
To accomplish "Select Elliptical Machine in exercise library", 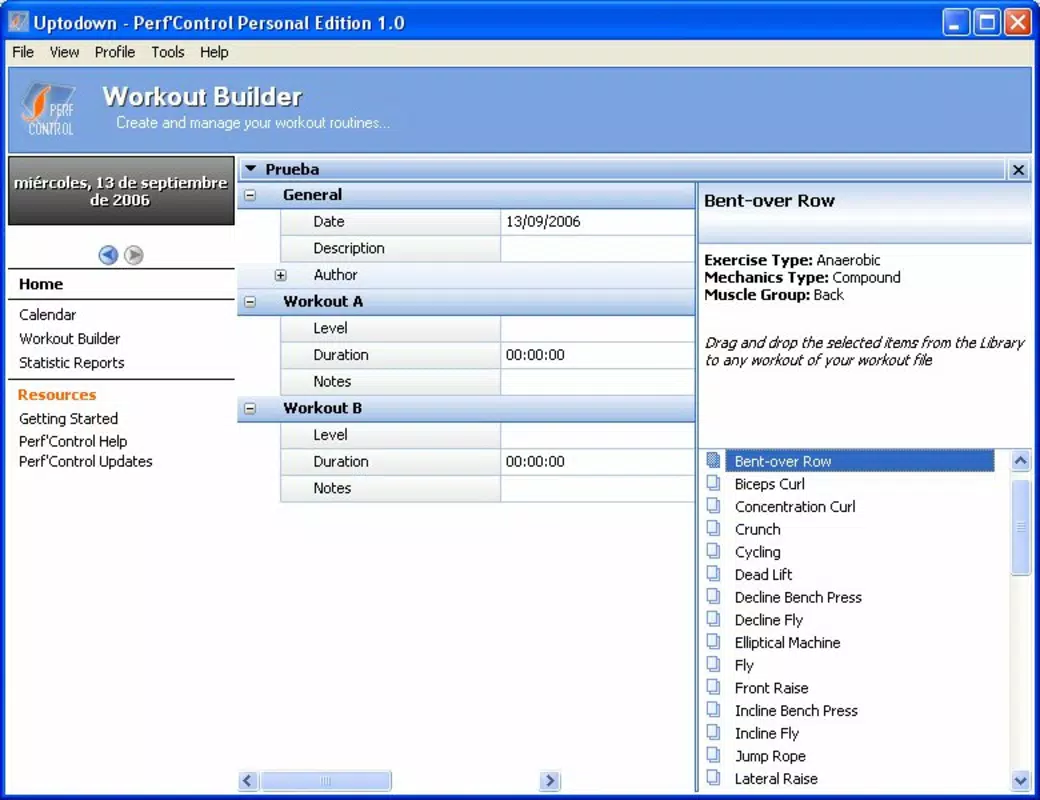I will pyautogui.click(x=787, y=642).
